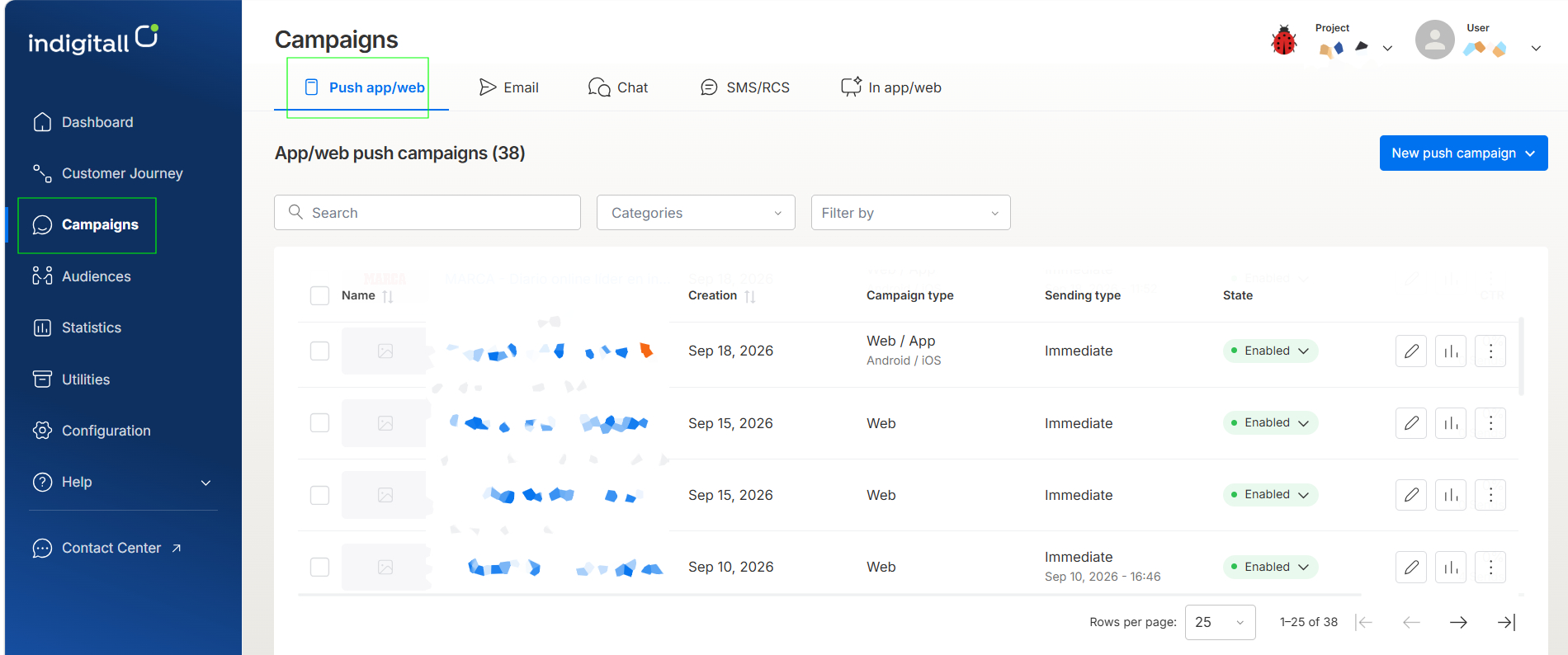The image size is (1568, 655).
Task: Switch to the SMS/RCS campaigns tab
Action: coord(745,87)
